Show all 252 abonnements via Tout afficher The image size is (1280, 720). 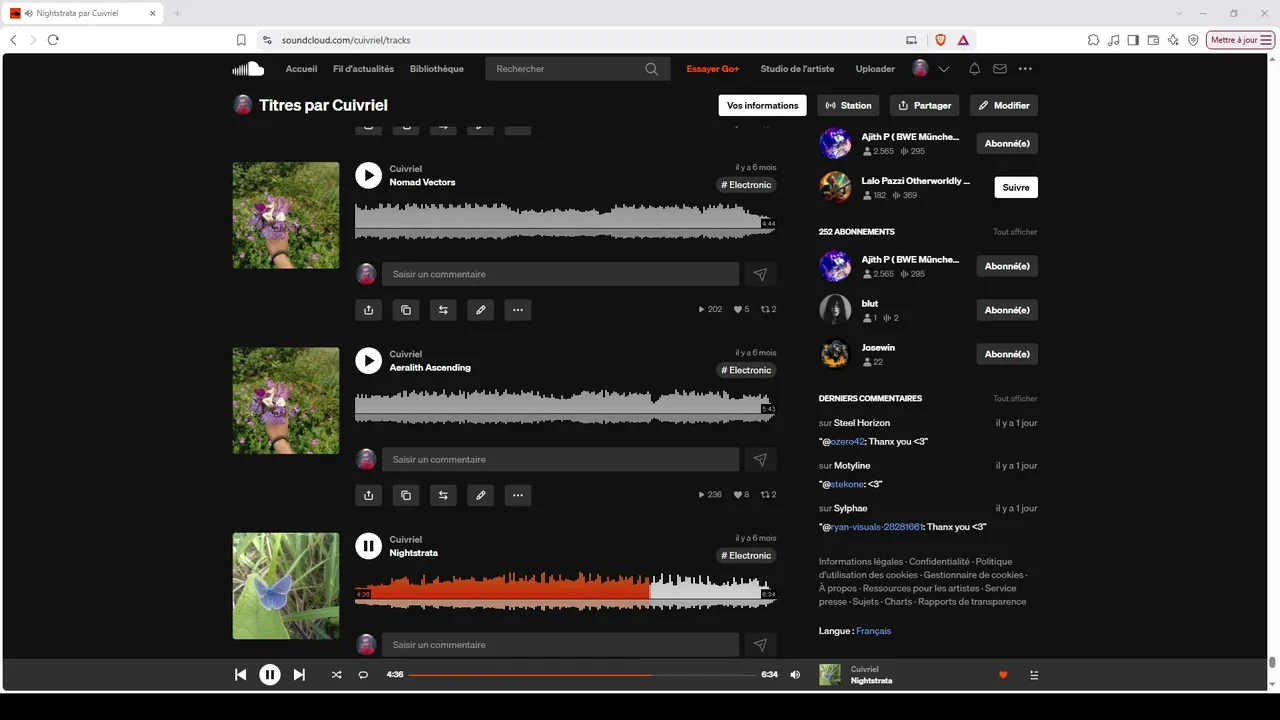(1015, 232)
